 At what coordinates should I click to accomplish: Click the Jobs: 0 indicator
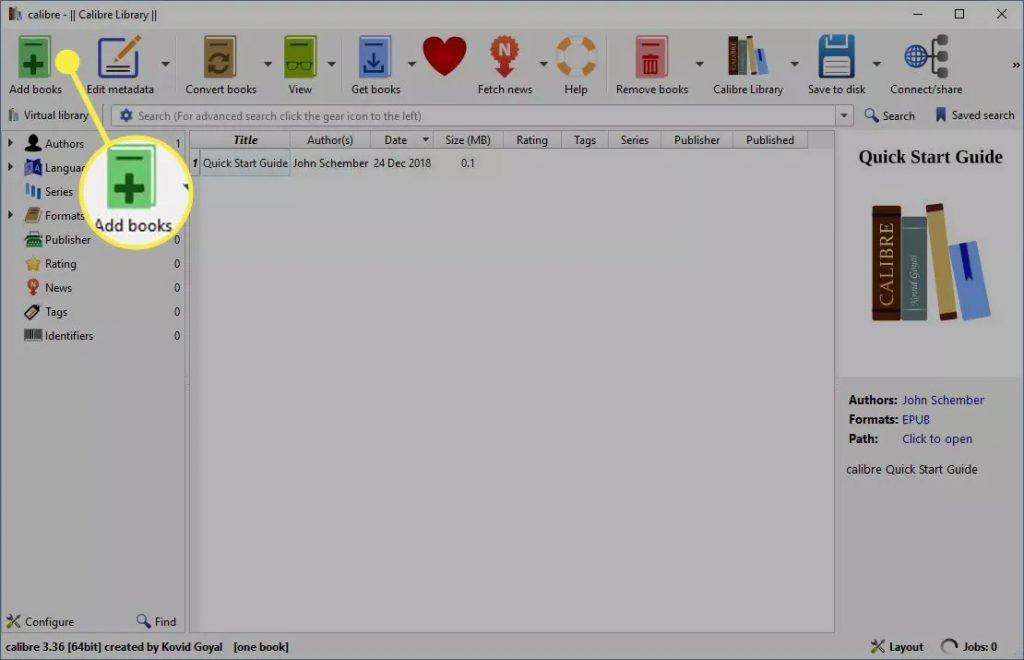[x=969, y=647]
